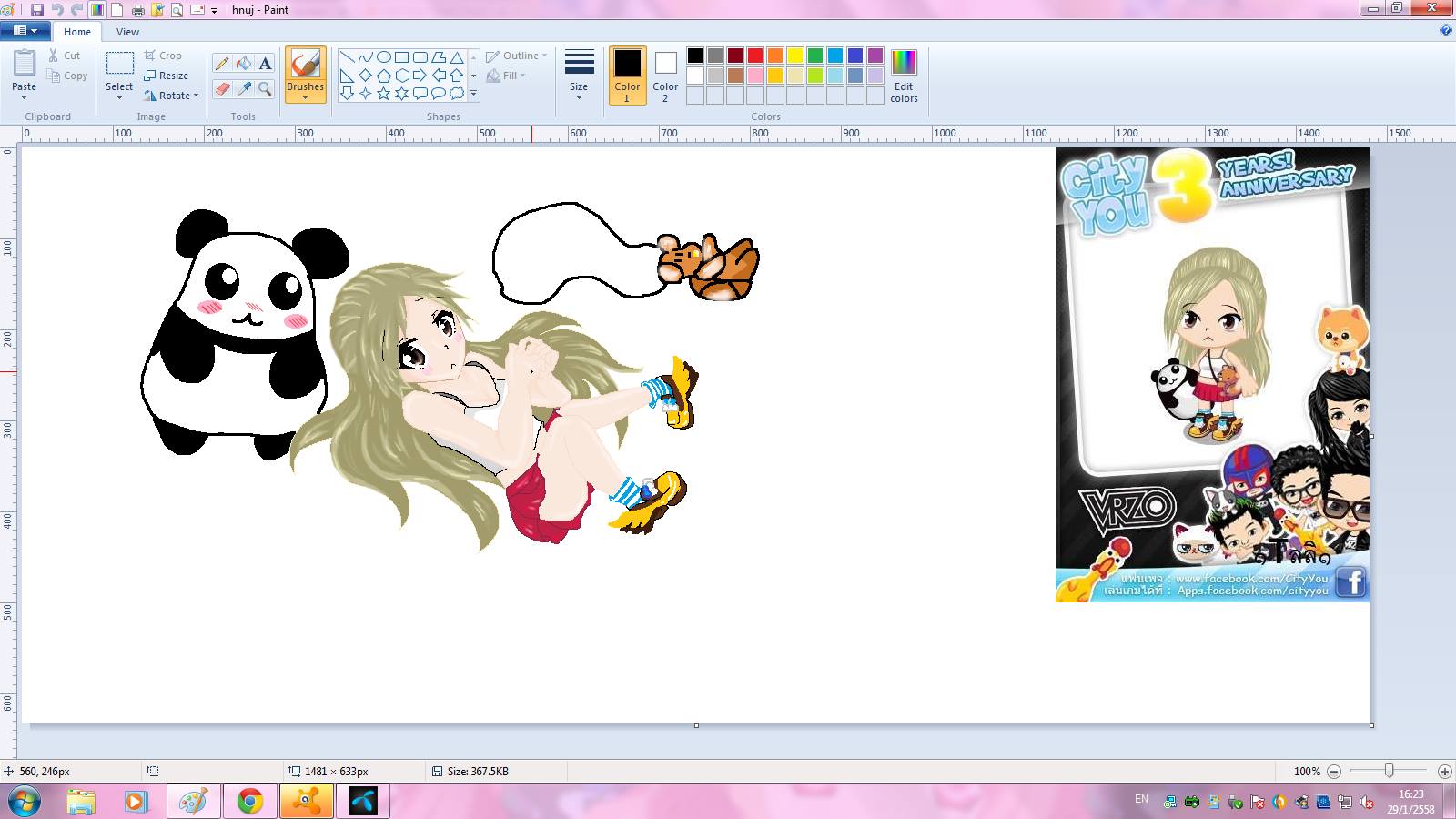Select the Magnifier tool
1456x819 pixels.
(265, 88)
